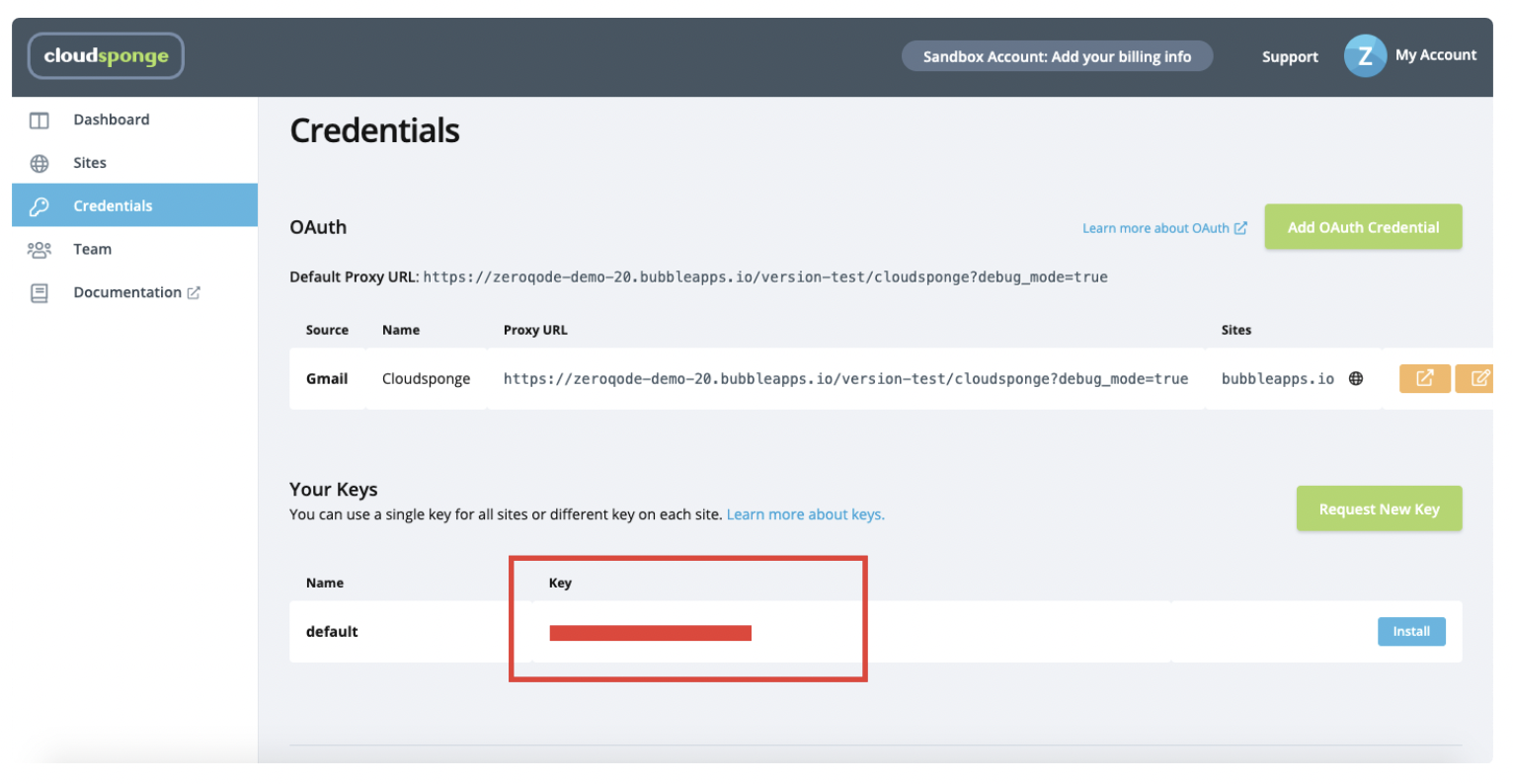Click the book icon beside Documentation
Viewport: 1513px width, 784px height.
point(40,293)
